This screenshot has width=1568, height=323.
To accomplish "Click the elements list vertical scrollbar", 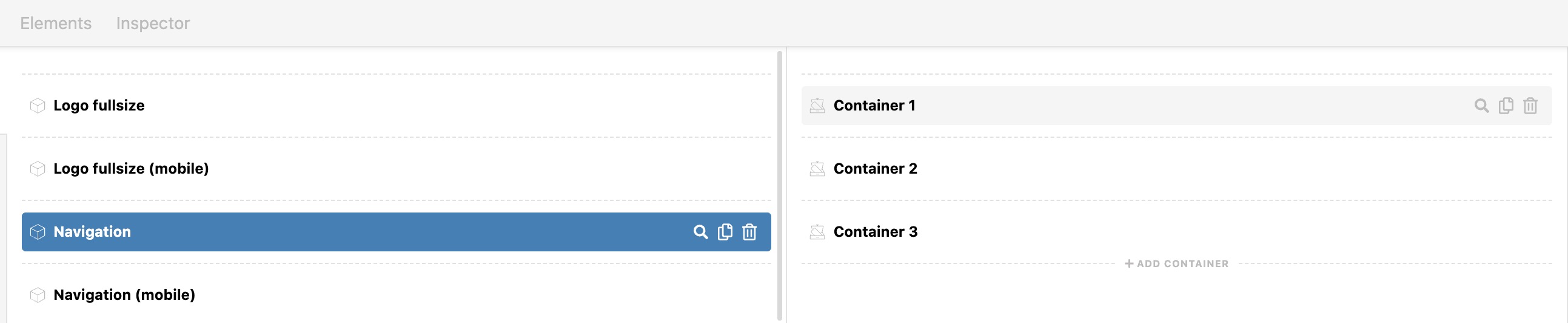I will coord(780,186).
